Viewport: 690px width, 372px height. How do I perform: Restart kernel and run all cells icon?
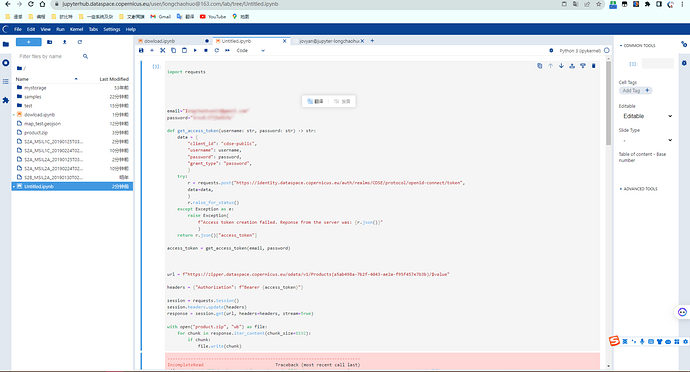228,51
